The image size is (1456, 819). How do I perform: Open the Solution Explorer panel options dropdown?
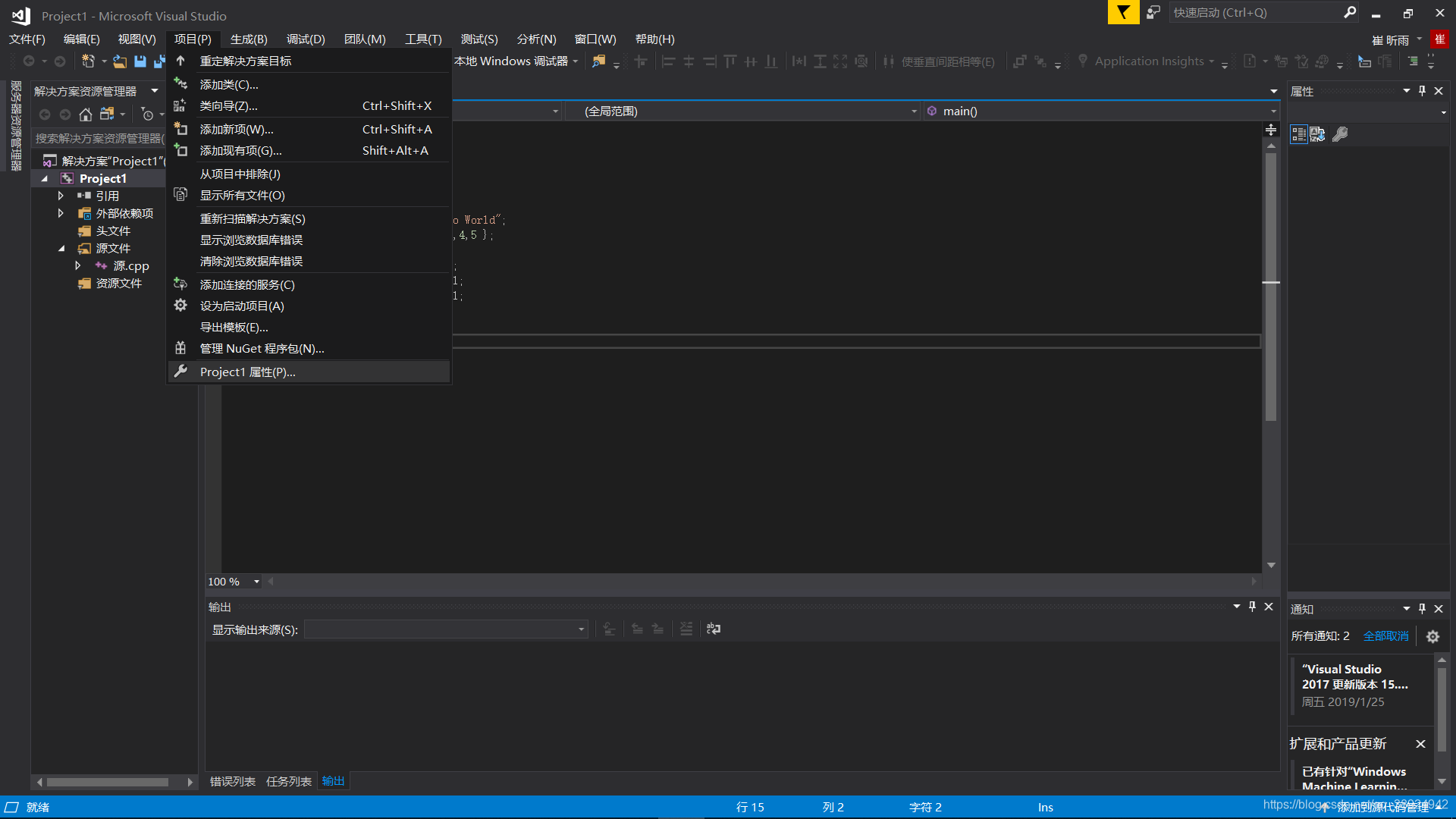tap(155, 91)
